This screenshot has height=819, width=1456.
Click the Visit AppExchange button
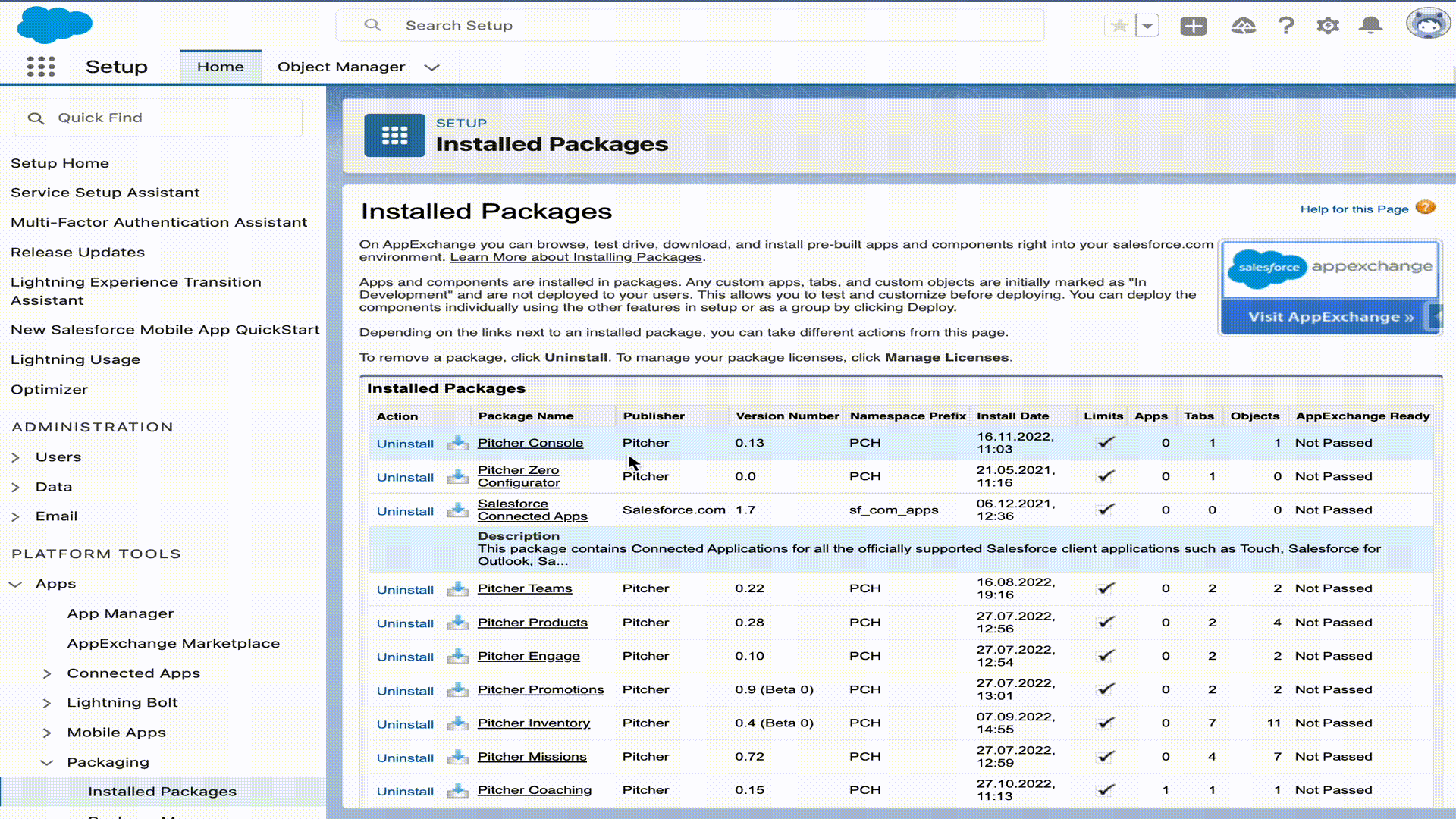(1330, 317)
